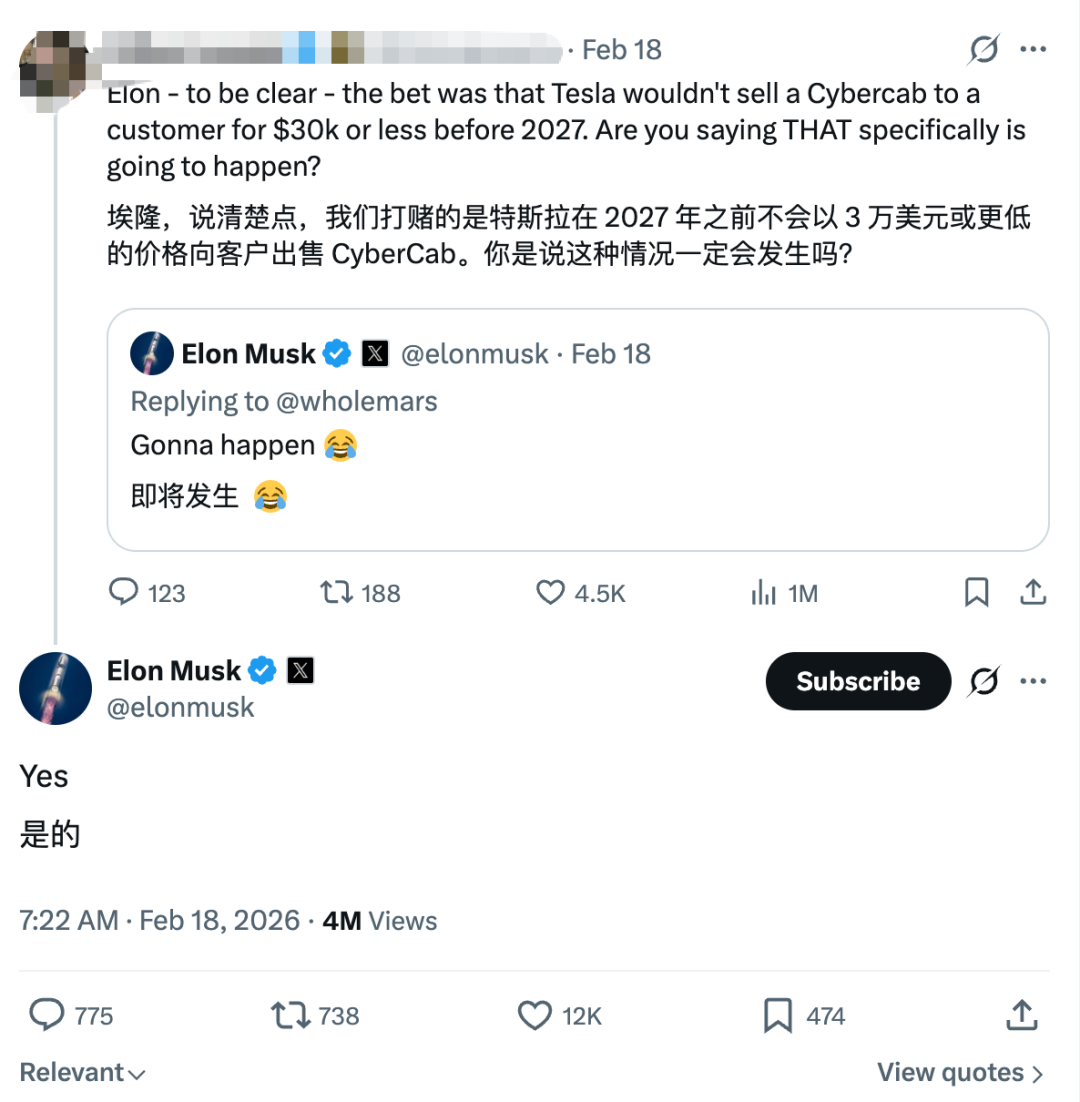This screenshot has height=1102, width=1080.
Task: Share Elon's Yes tweet
Action: click(x=1021, y=1016)
